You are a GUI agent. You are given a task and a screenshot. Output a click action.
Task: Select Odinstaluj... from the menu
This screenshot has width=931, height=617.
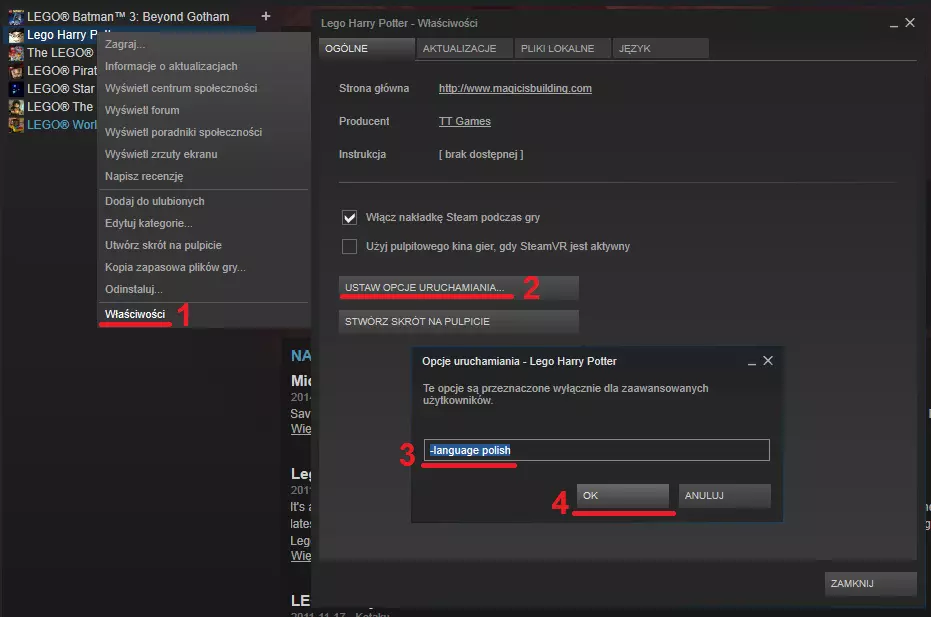tap(204, 289)
